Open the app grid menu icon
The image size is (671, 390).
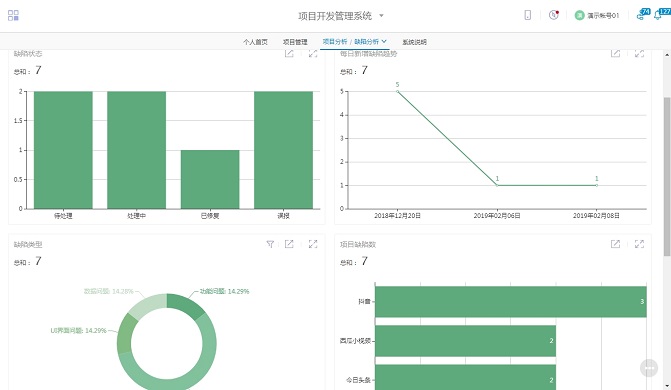(x=13, y=15)
